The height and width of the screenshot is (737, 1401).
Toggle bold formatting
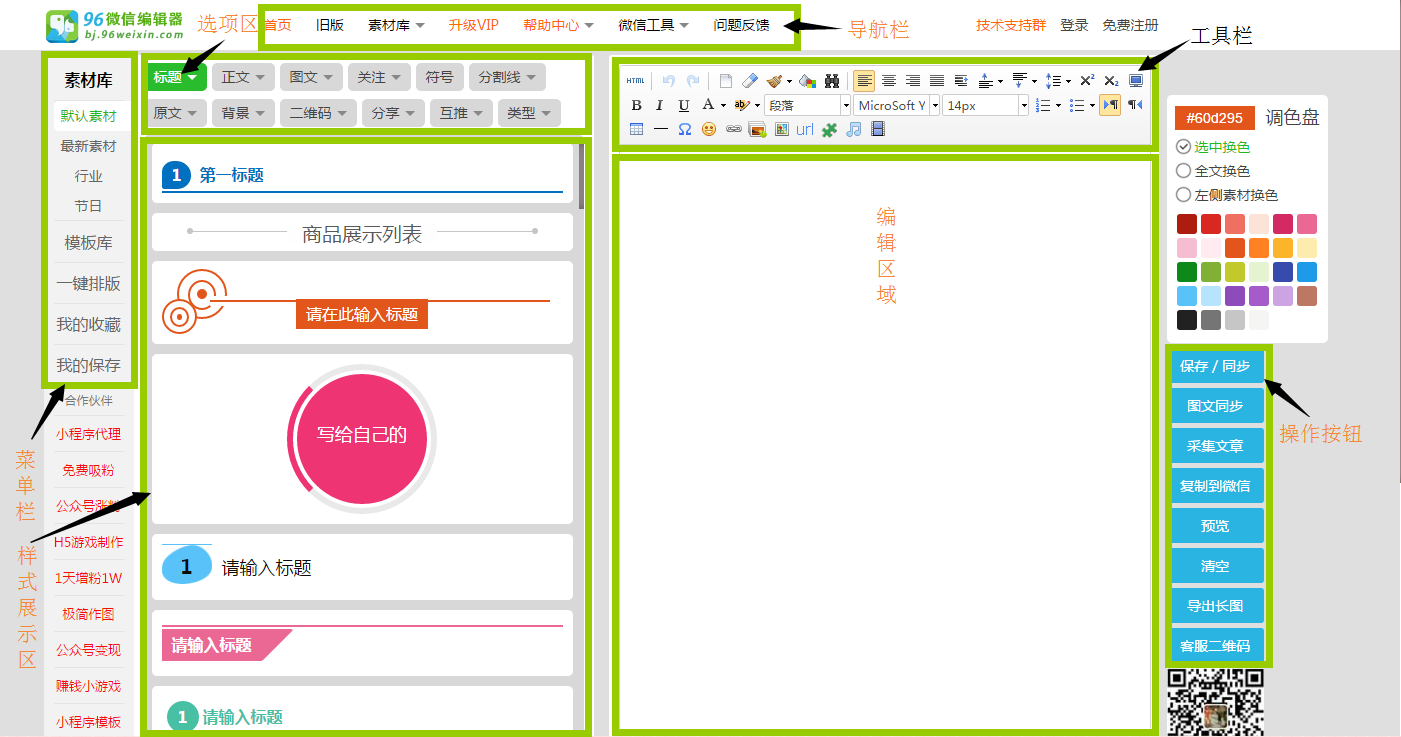pyautogui.click(x=636, y=105)
